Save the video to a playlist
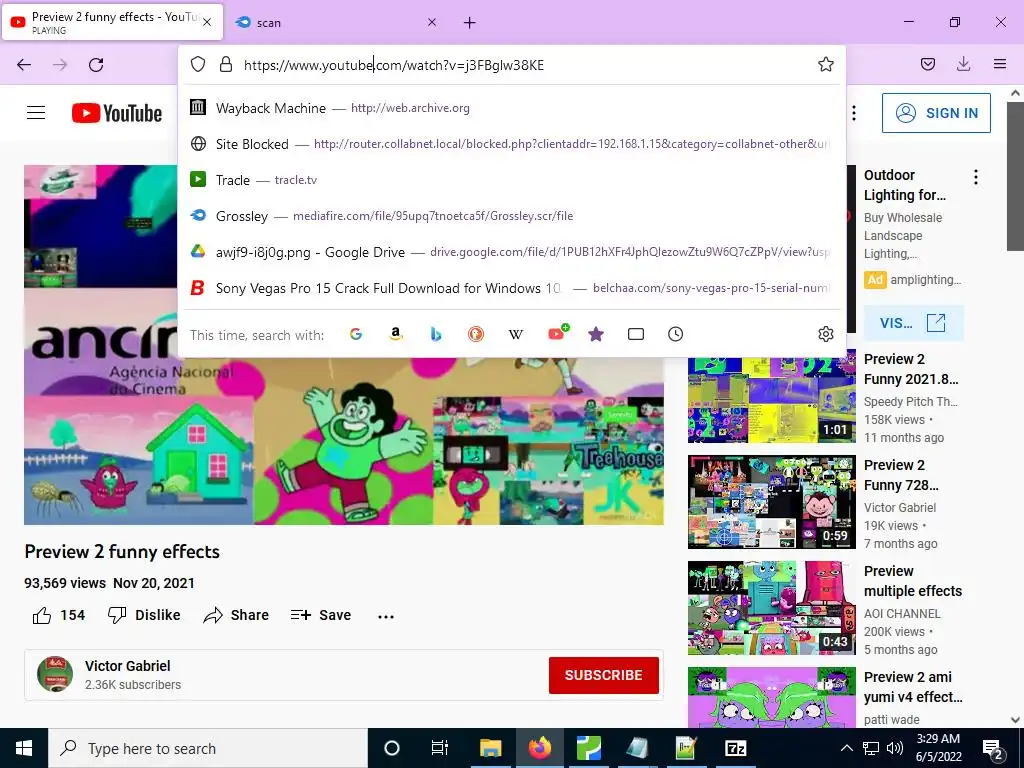This screenshot has height=768, width=1024. point(321,615)
